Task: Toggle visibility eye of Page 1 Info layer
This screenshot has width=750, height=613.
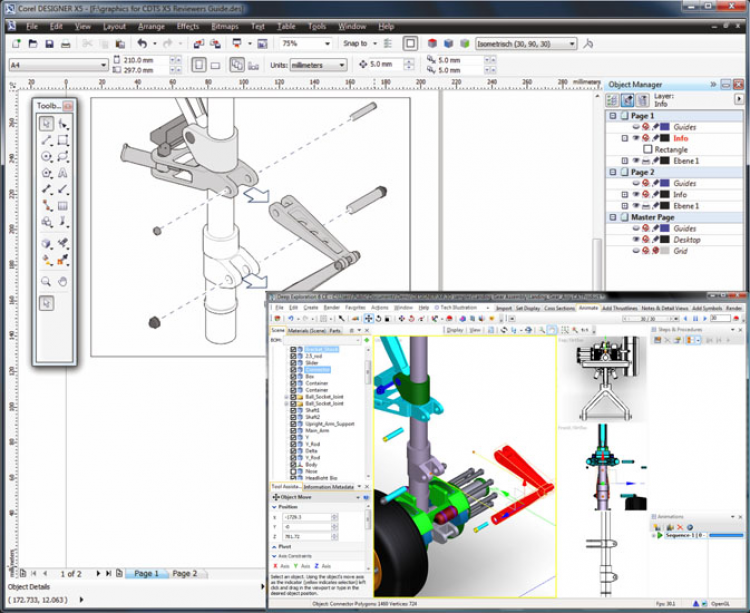Action: click(x=636, y=138)
